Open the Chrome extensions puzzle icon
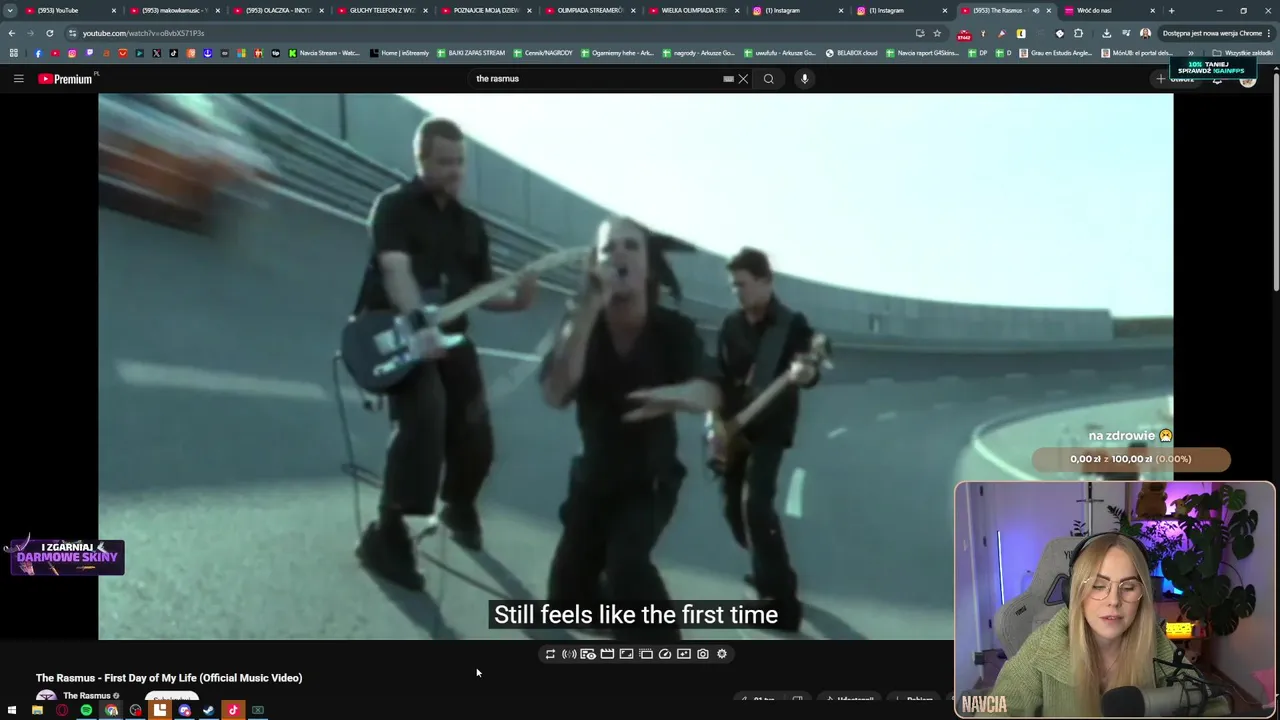Screen dimensions: 1280x720 tap(1078, 33)
